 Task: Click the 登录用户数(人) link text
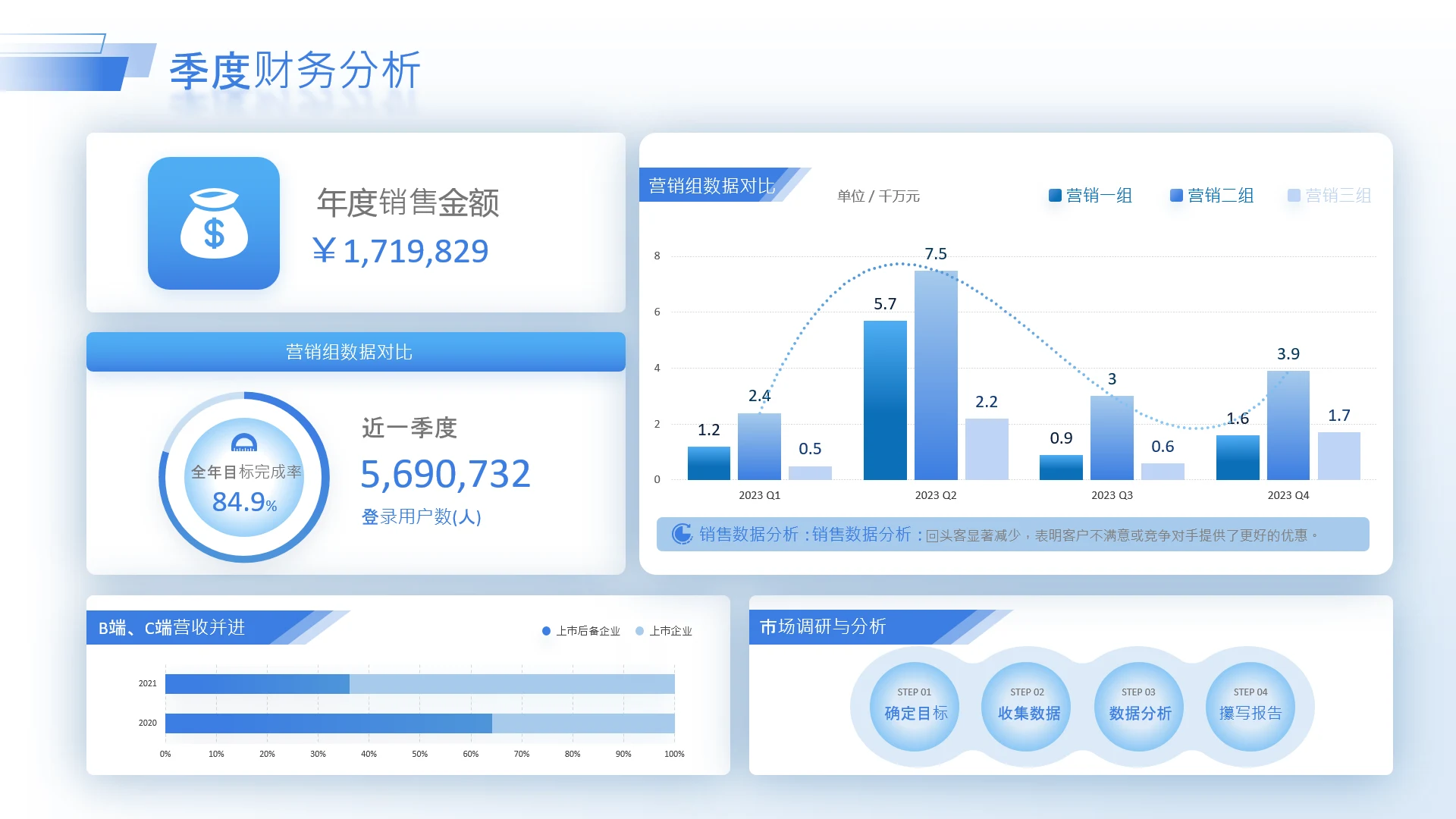[x=421, y=517]
